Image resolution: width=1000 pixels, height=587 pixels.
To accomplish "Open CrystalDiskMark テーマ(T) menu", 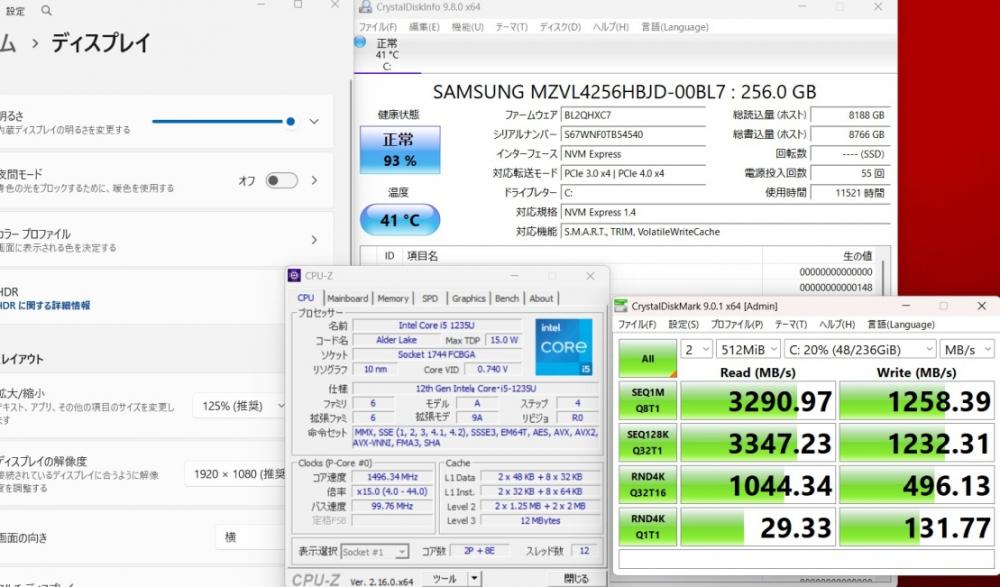I will pos(791,324).
